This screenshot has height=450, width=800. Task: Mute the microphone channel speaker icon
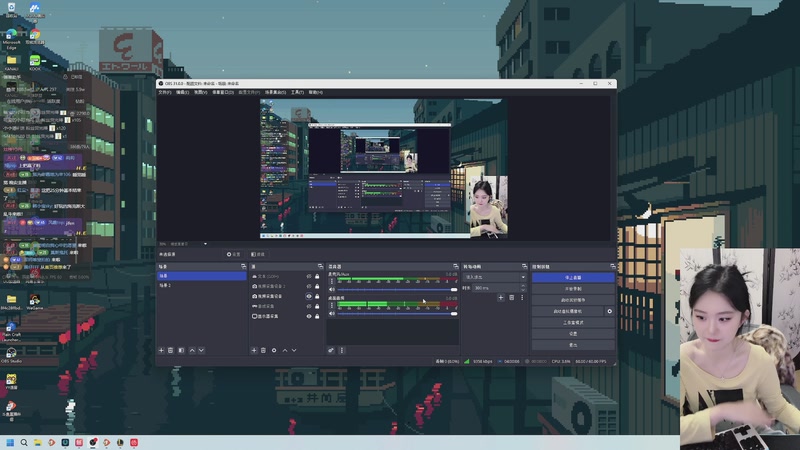[x=332, y=289]
